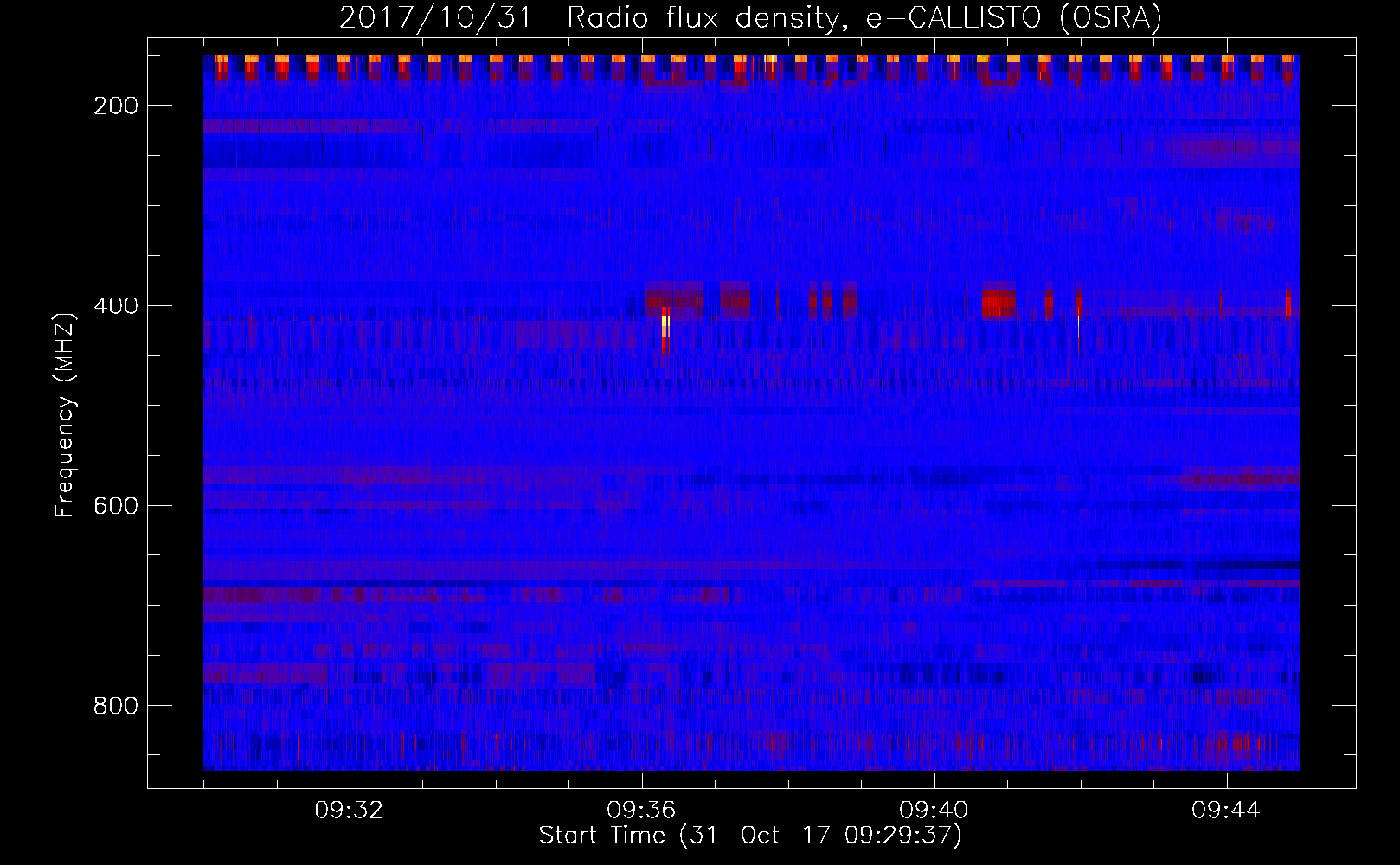Click the 'Frequency (MHZ)' axis label
Image resolution: width=1400 pixels, height=865 pixels.
point(65,414)
